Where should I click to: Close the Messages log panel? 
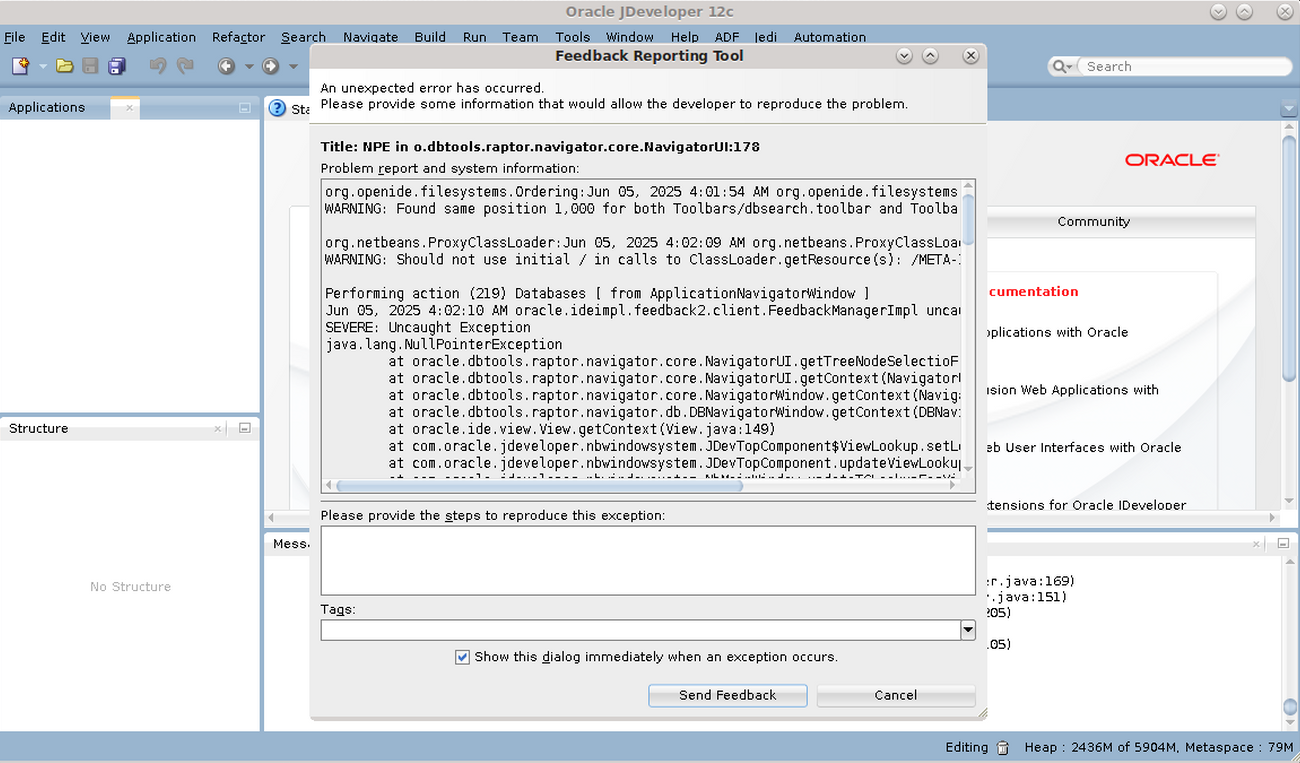click(1257, 543)
